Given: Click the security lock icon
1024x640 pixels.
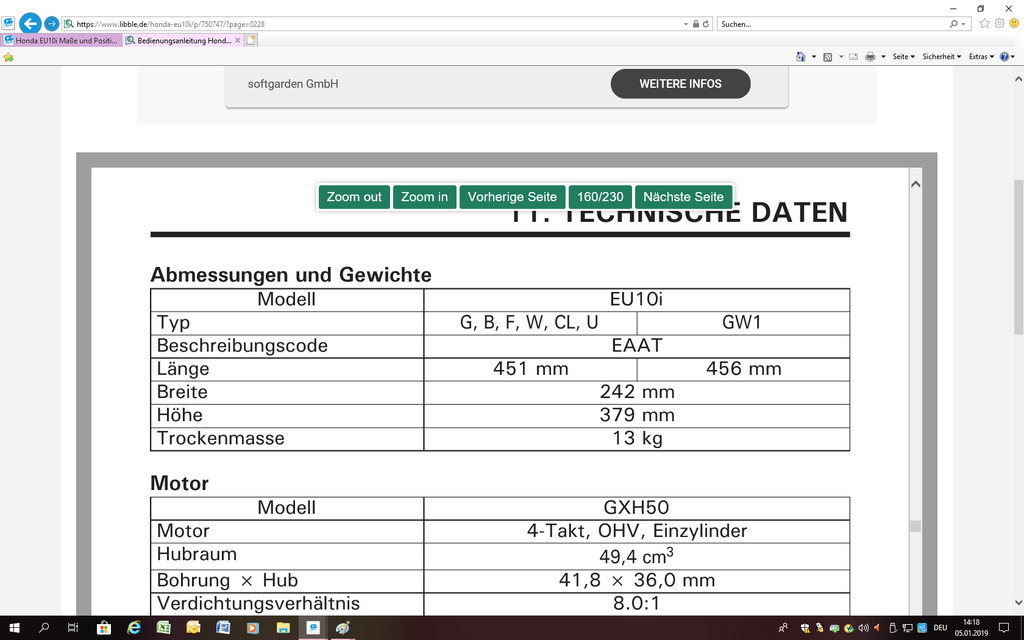Looking at the screenshot, I should (x=696, y=24).
